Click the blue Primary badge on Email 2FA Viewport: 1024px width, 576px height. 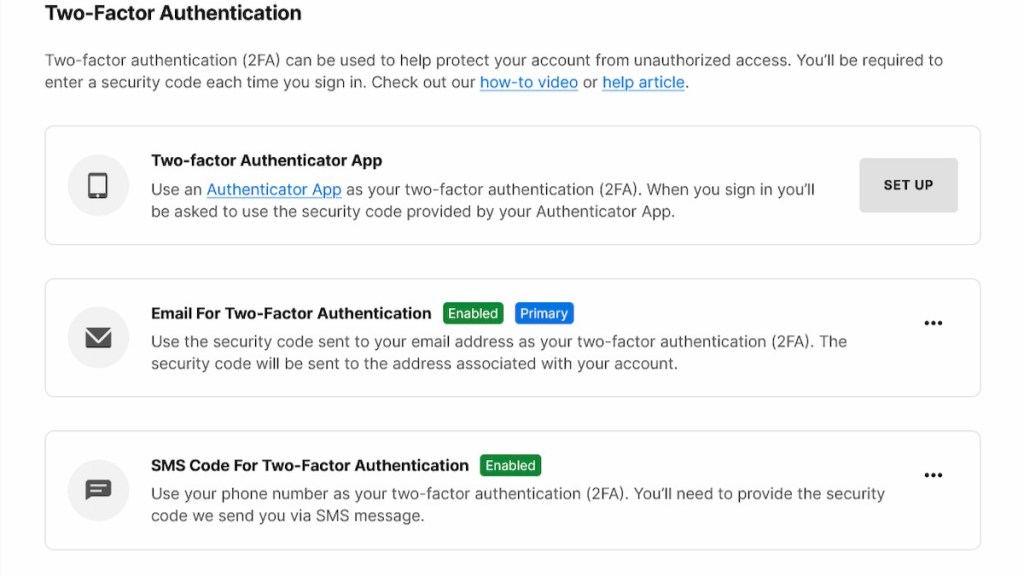coord(544,313)
